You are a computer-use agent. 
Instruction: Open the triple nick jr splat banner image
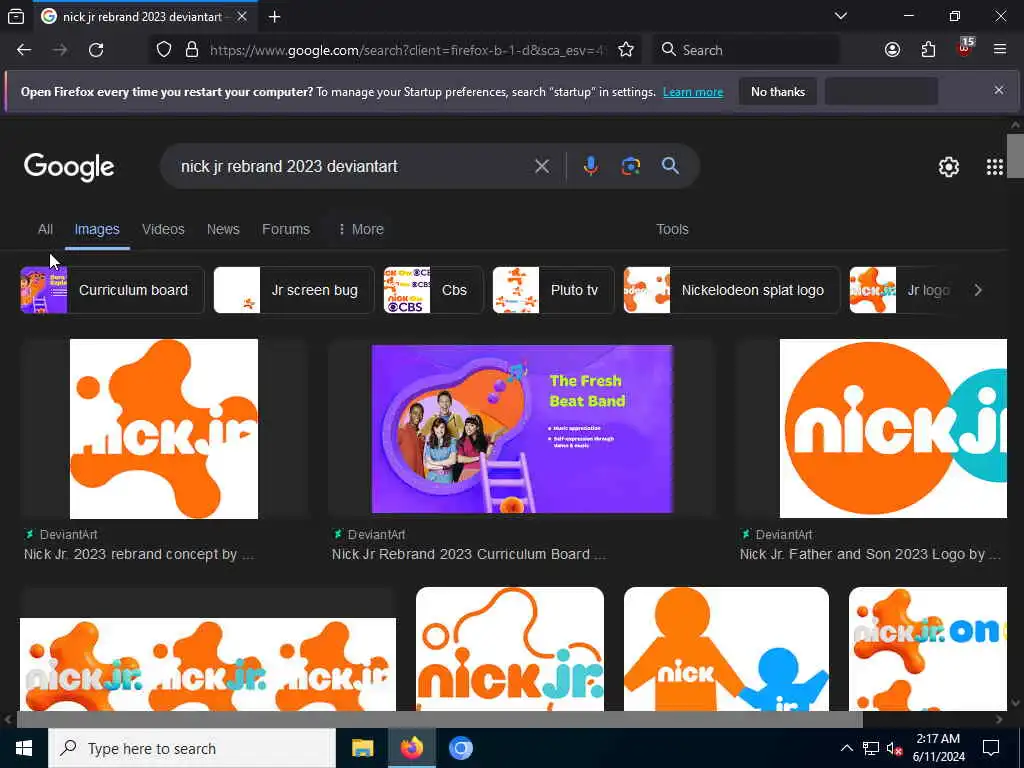click(x=208, y=664)
